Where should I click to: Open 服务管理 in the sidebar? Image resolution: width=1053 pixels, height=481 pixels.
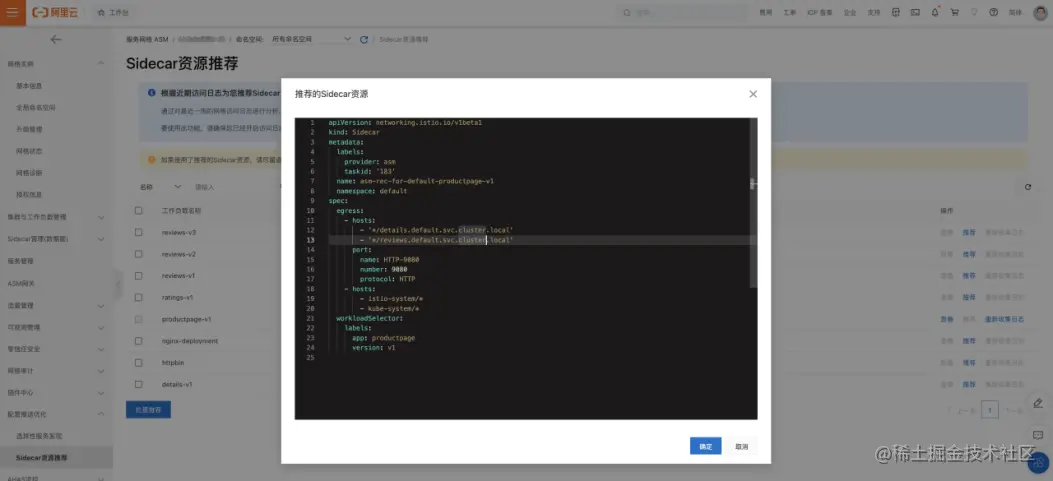pyautogui.click(x=21, y=261)
